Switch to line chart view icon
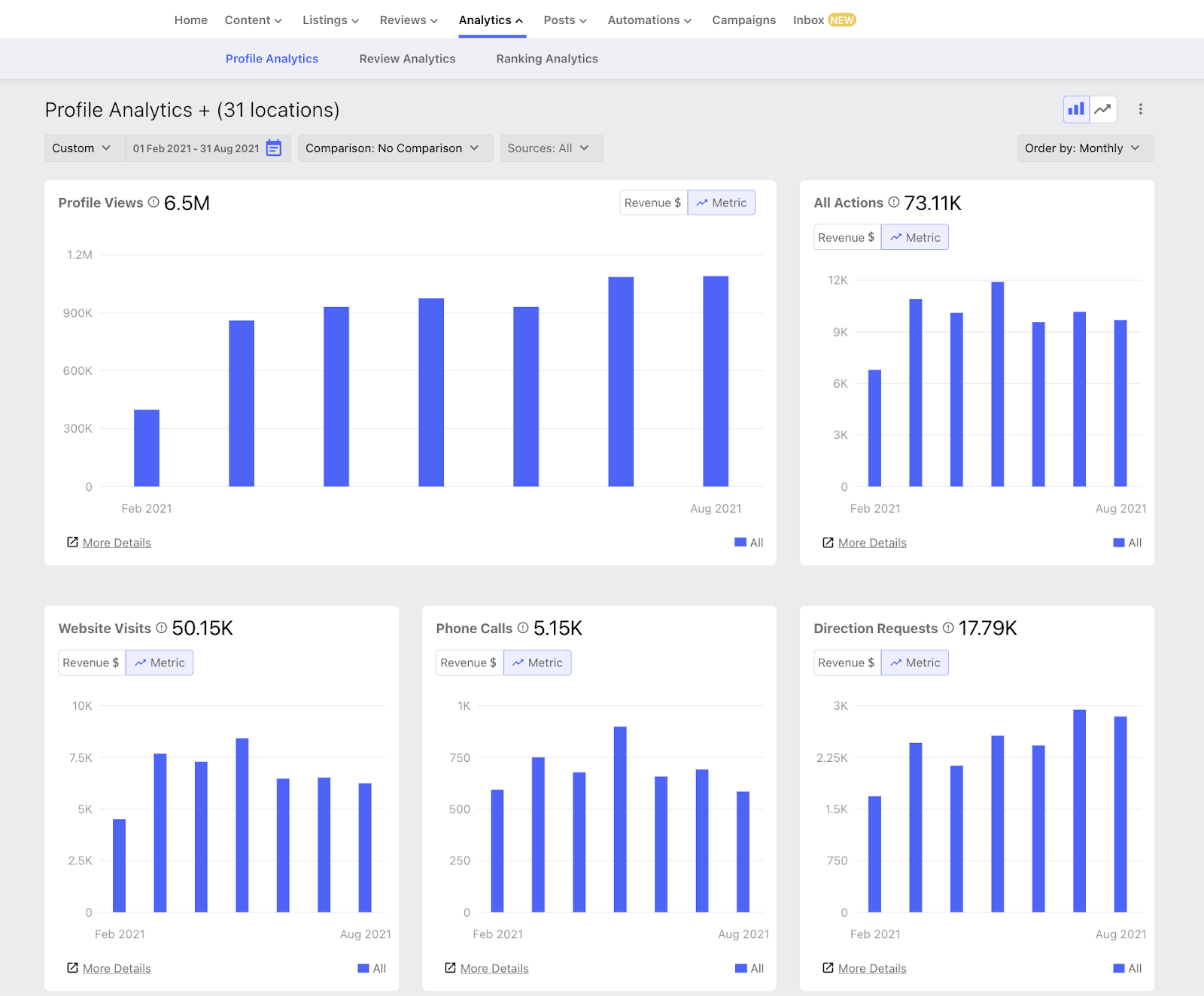The width and height of the screenshot is (1204, 996). coord(1103,109)
